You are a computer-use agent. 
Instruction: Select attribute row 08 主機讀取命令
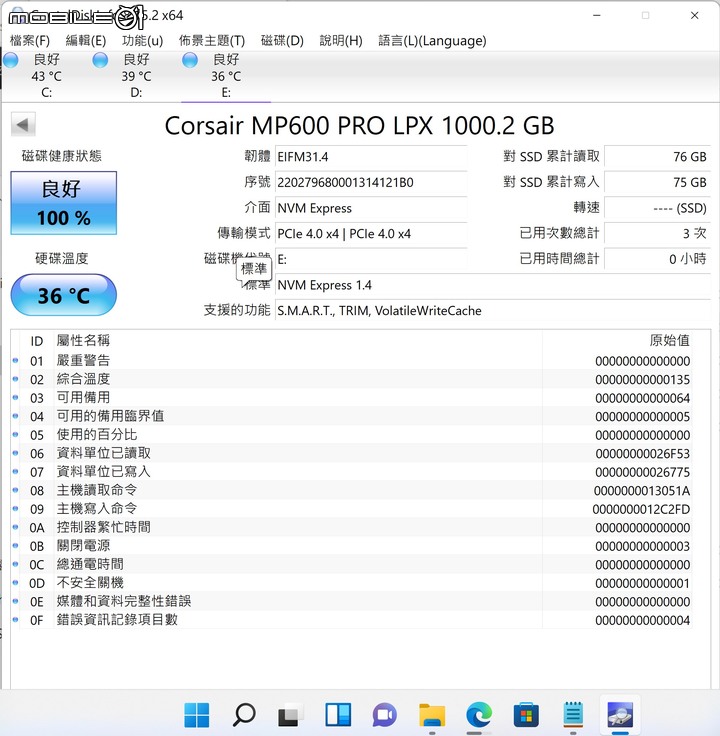[351, 491]
